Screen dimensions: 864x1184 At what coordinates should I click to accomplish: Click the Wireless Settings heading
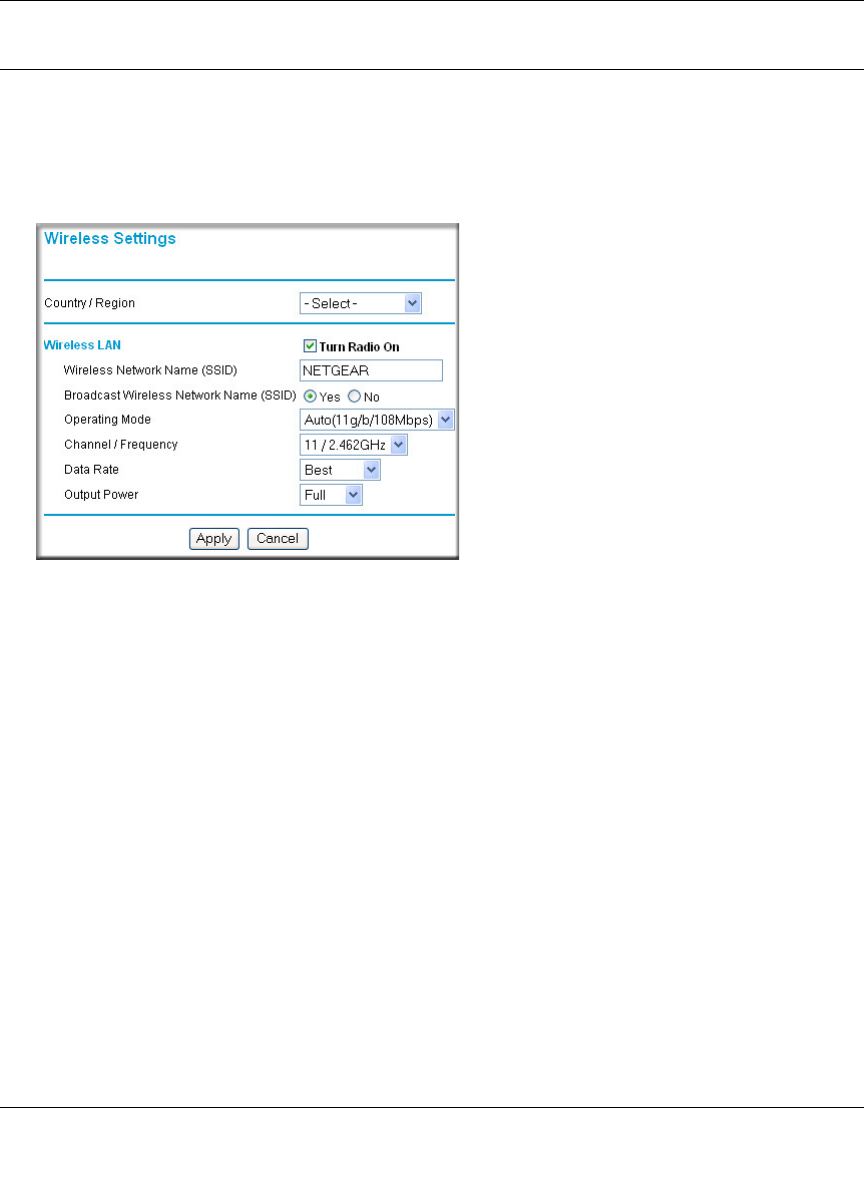pos(110,239)
